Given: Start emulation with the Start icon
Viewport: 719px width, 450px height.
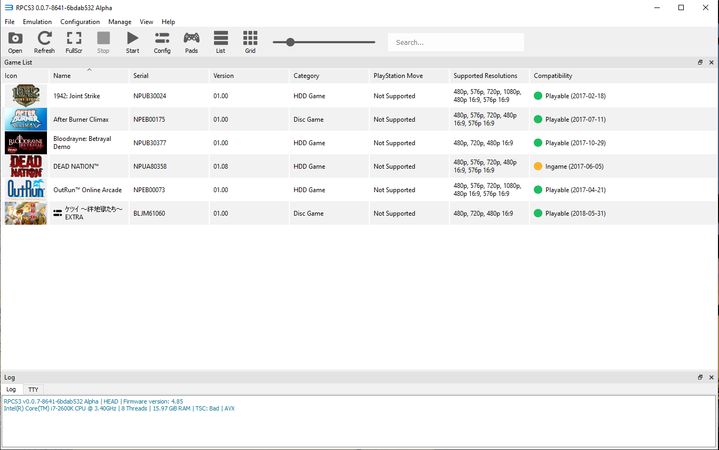Looking at the screenshot, I should point(133,42).
